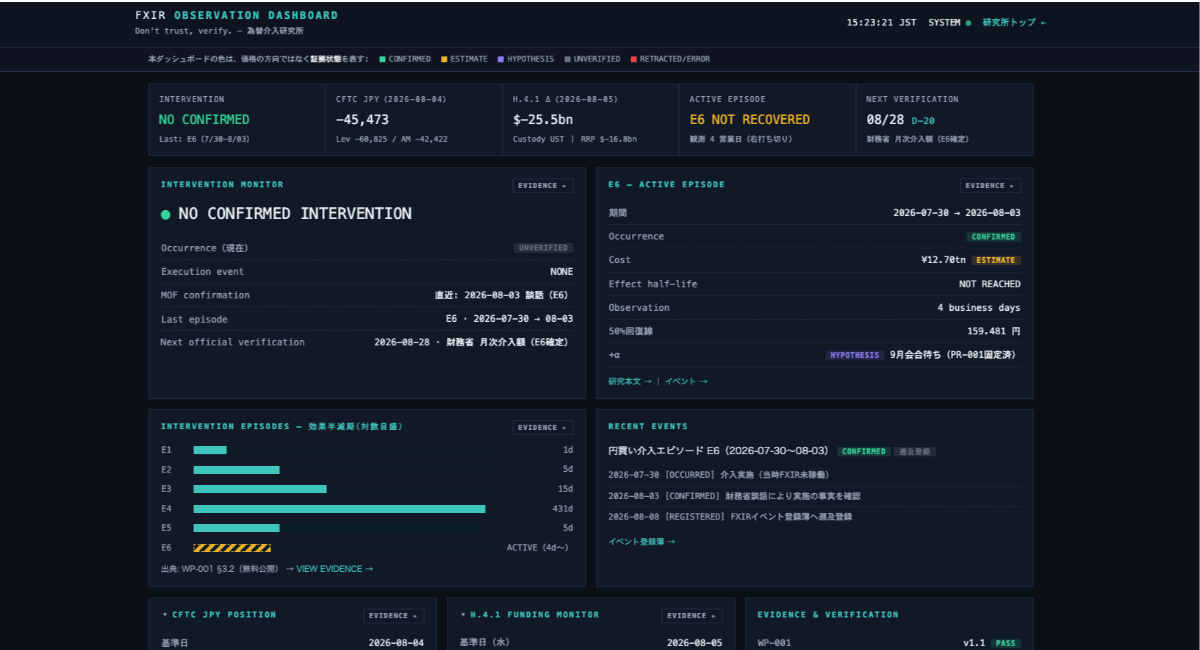This screenshot has height=650, width=1200.
Task: Click the PASS badge on WP-001 row
Action: pos(1007,643)
